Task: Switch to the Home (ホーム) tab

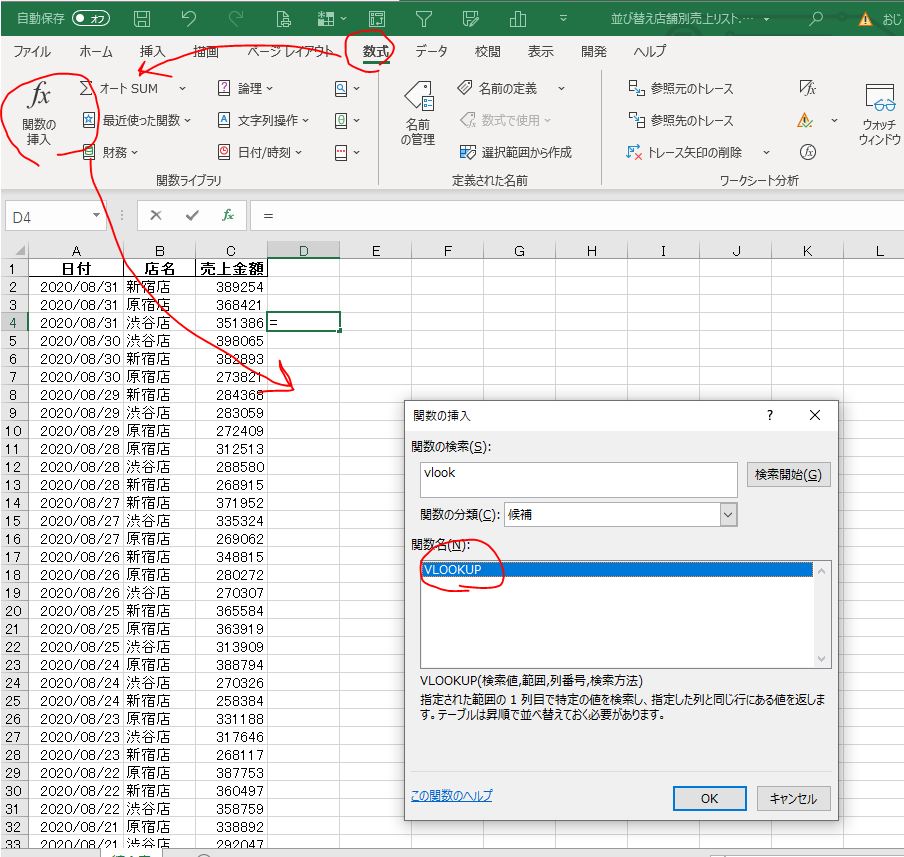Action: coord(96,51)
